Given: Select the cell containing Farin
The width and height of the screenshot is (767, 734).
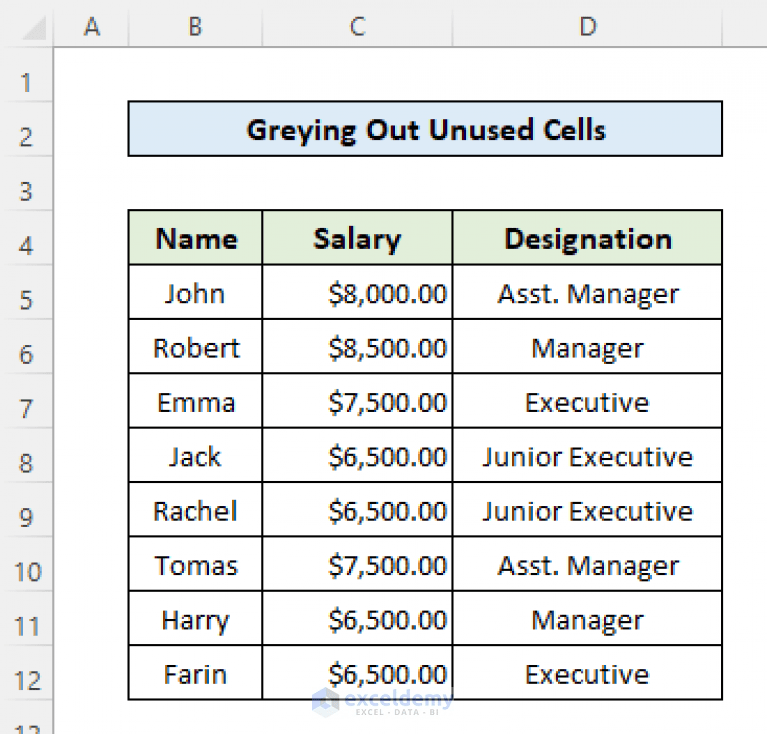Looking at the screenshot, I should click(x=195, y=673).
